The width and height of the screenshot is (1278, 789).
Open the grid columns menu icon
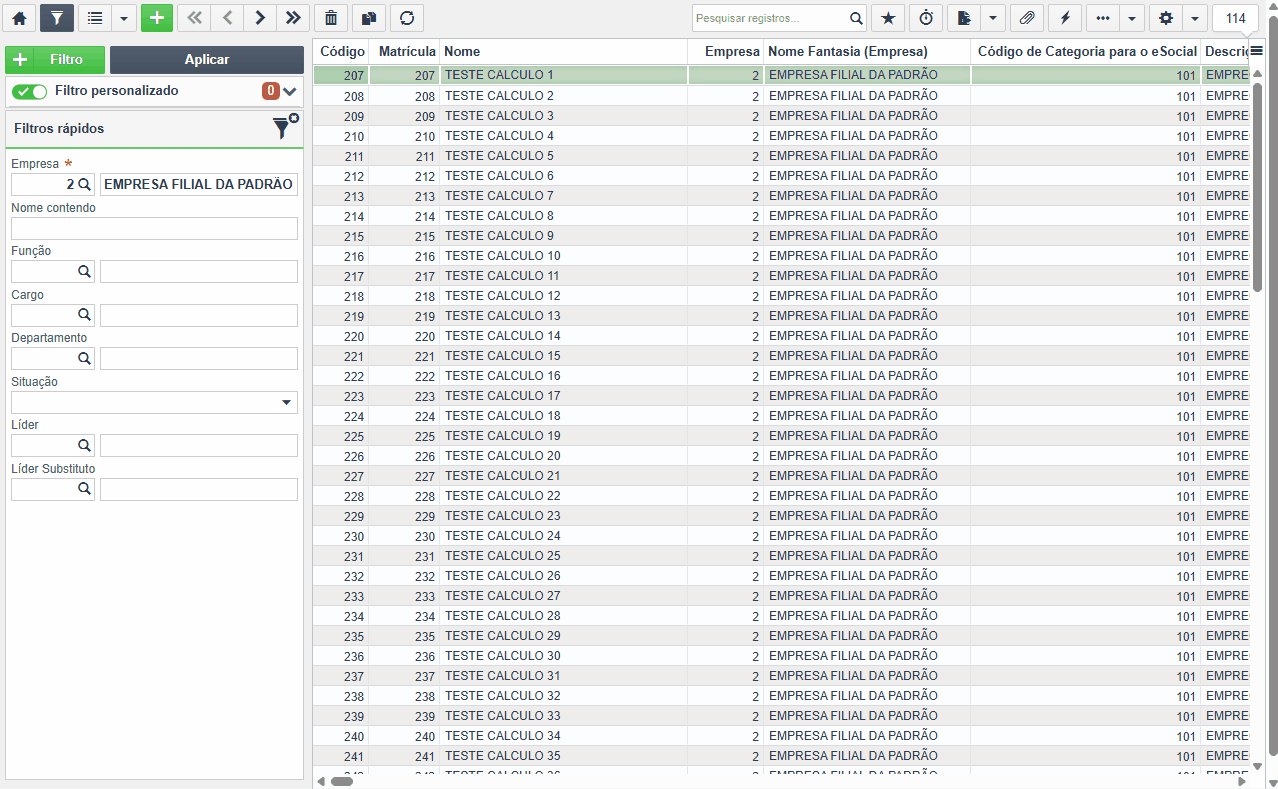(x=1257, y=51)
